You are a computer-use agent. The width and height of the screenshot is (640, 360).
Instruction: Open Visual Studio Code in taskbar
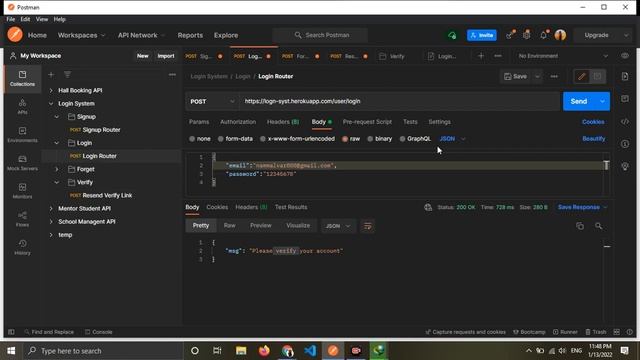coord(310,351)
